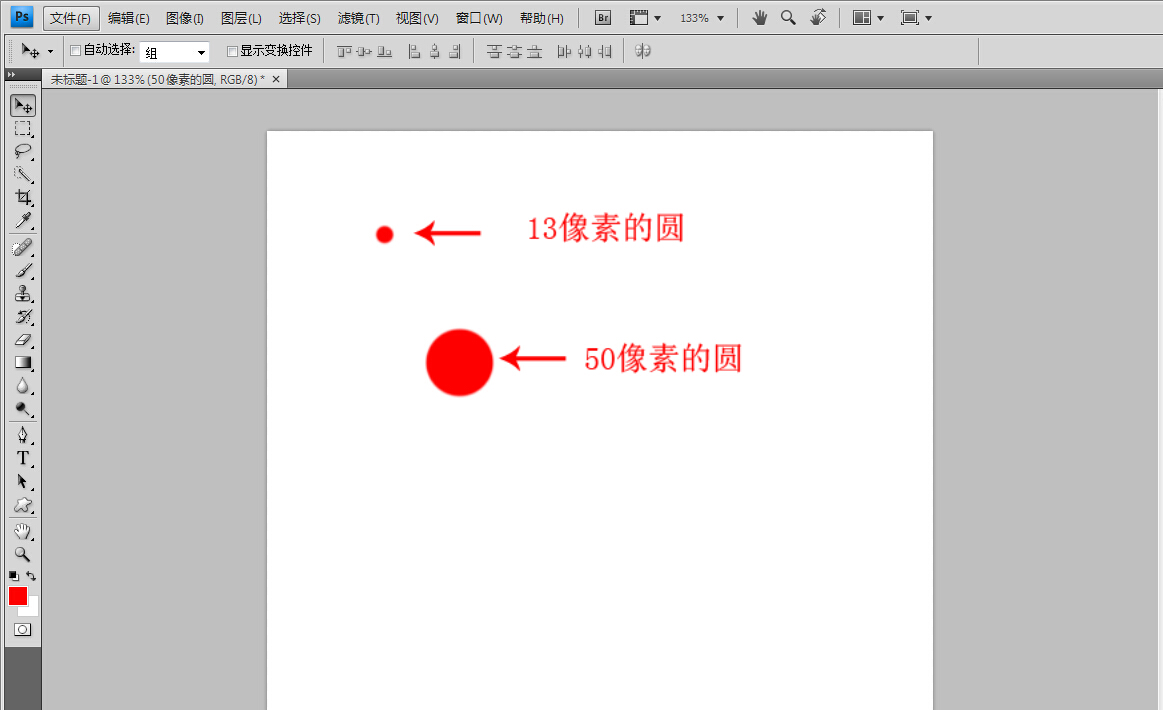Launch Adobe Bridge

[x=603, y=18]
